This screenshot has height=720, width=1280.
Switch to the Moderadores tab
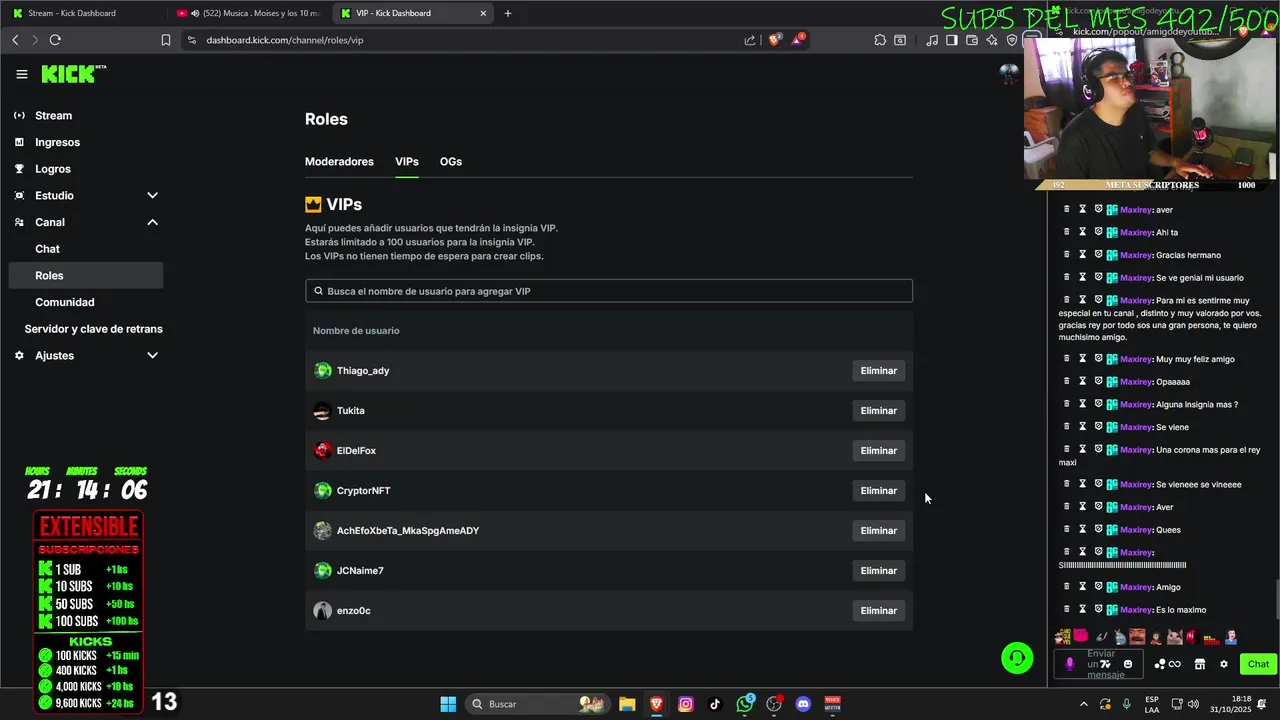339,161
